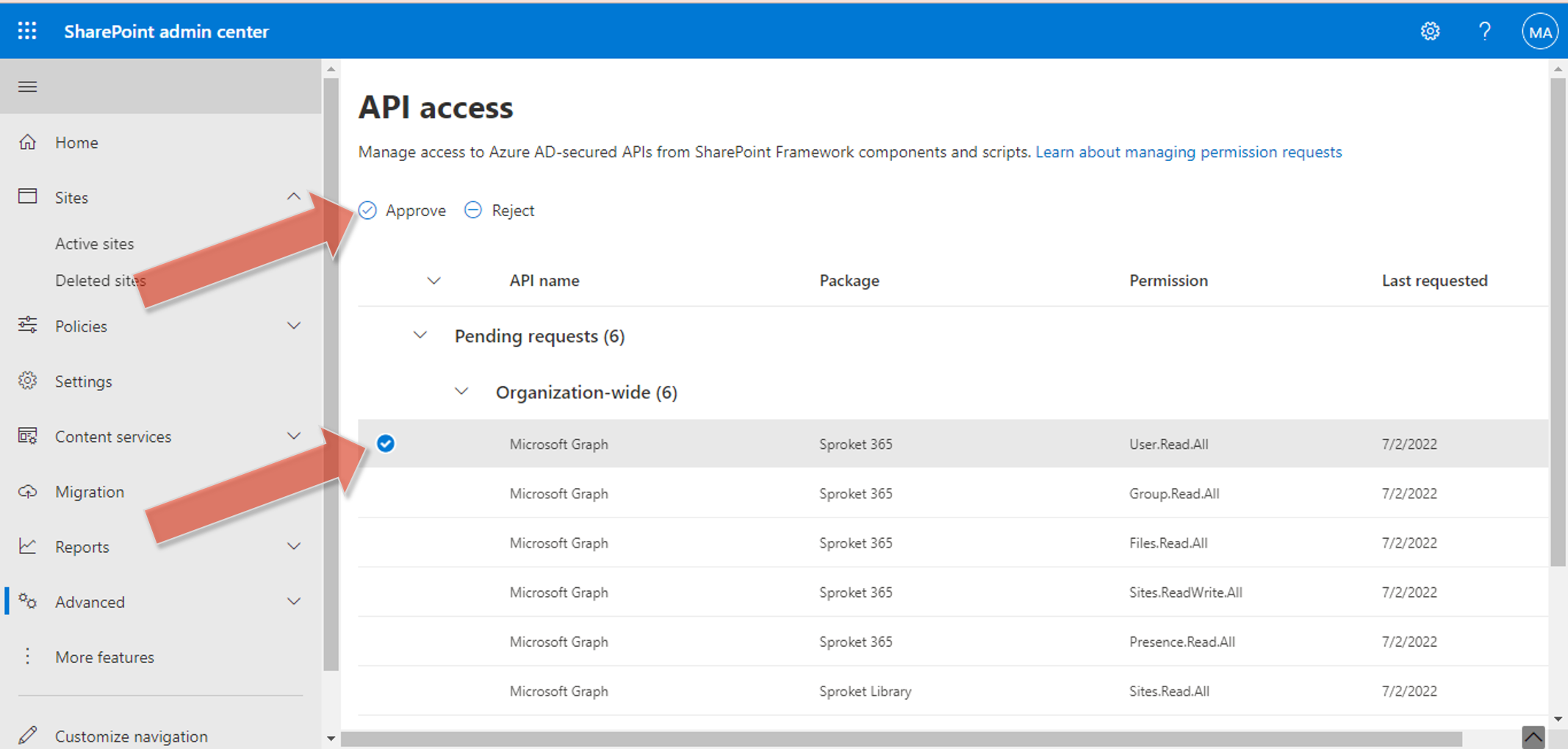
Task: Click Customize navigation link
Action: click(x=132, y=736)
